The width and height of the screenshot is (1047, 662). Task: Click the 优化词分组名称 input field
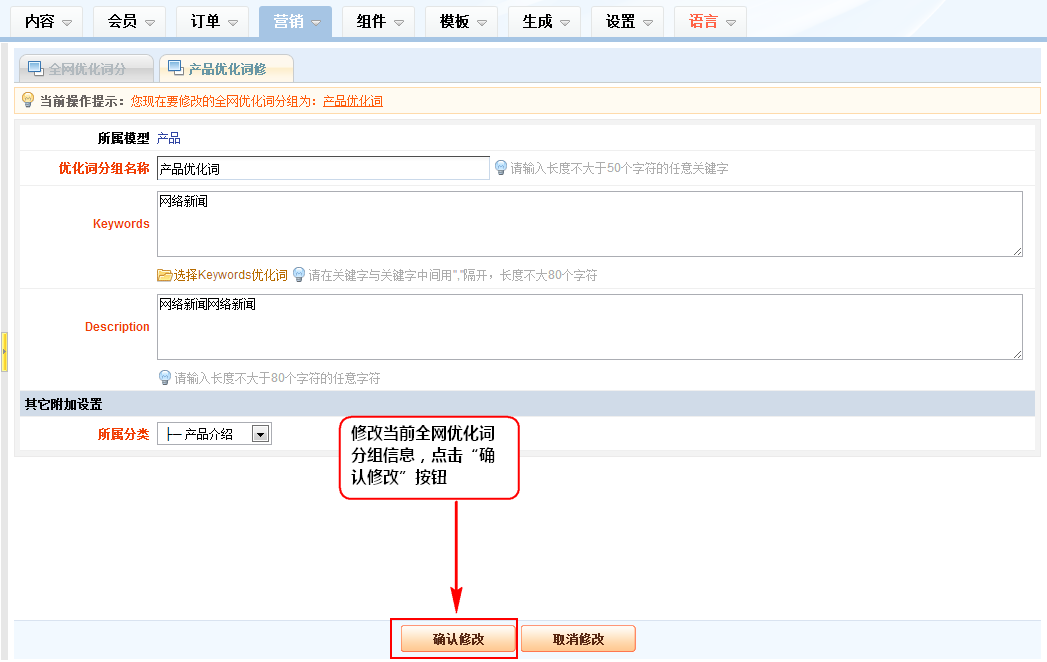[323, 168]
